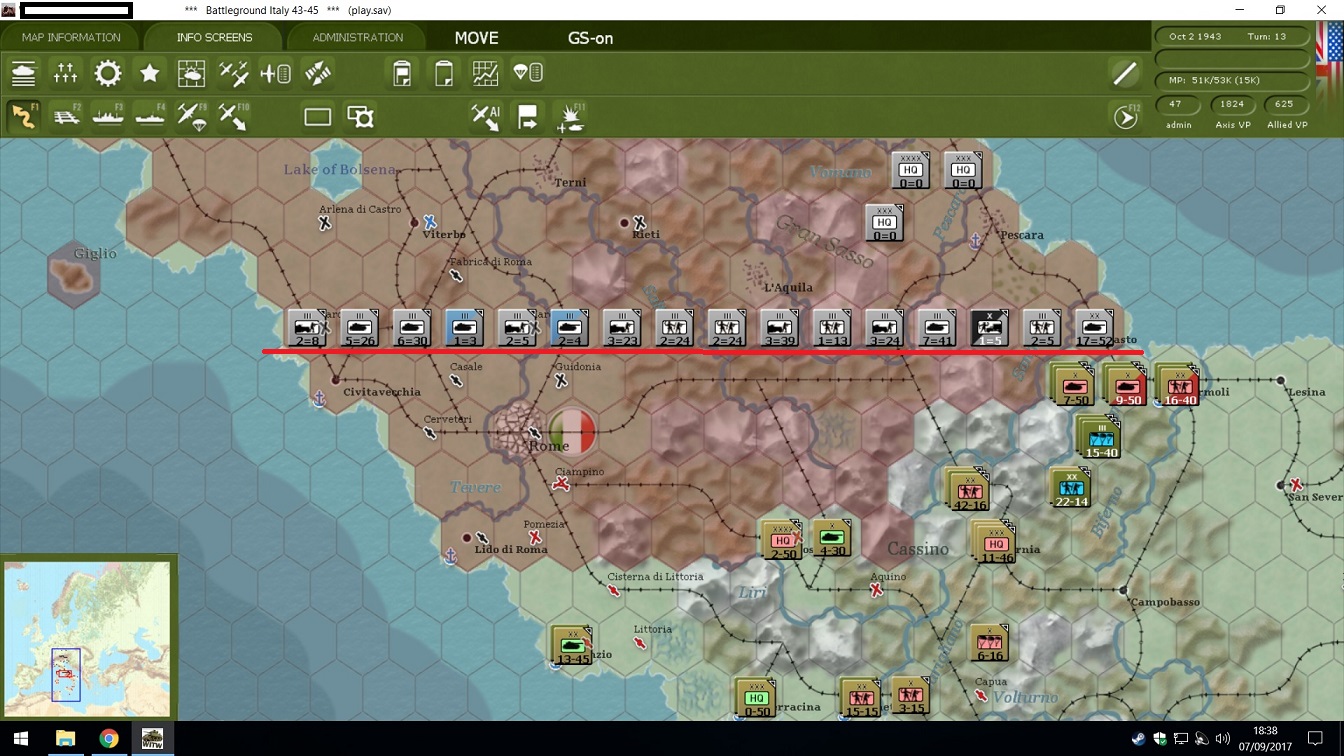Select F9 air transport parachute mode
Image resolution: width=1344 pixels, height=756 pixels.
tap(192, 116)
